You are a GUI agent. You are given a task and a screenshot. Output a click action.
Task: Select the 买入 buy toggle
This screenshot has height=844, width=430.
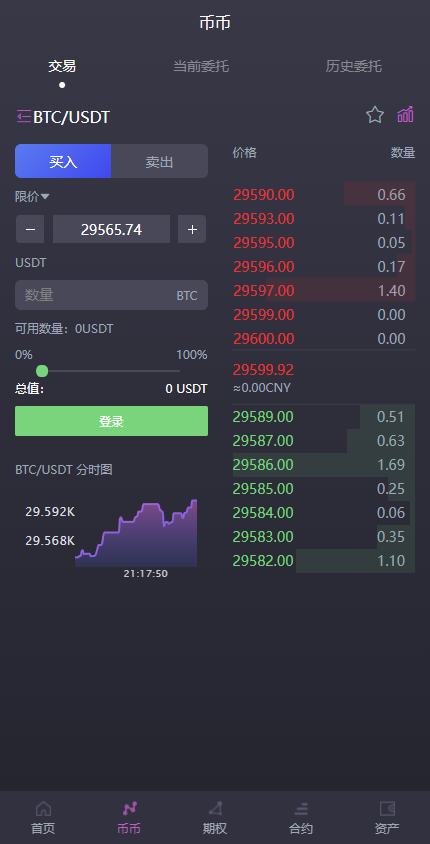[63, 161]
